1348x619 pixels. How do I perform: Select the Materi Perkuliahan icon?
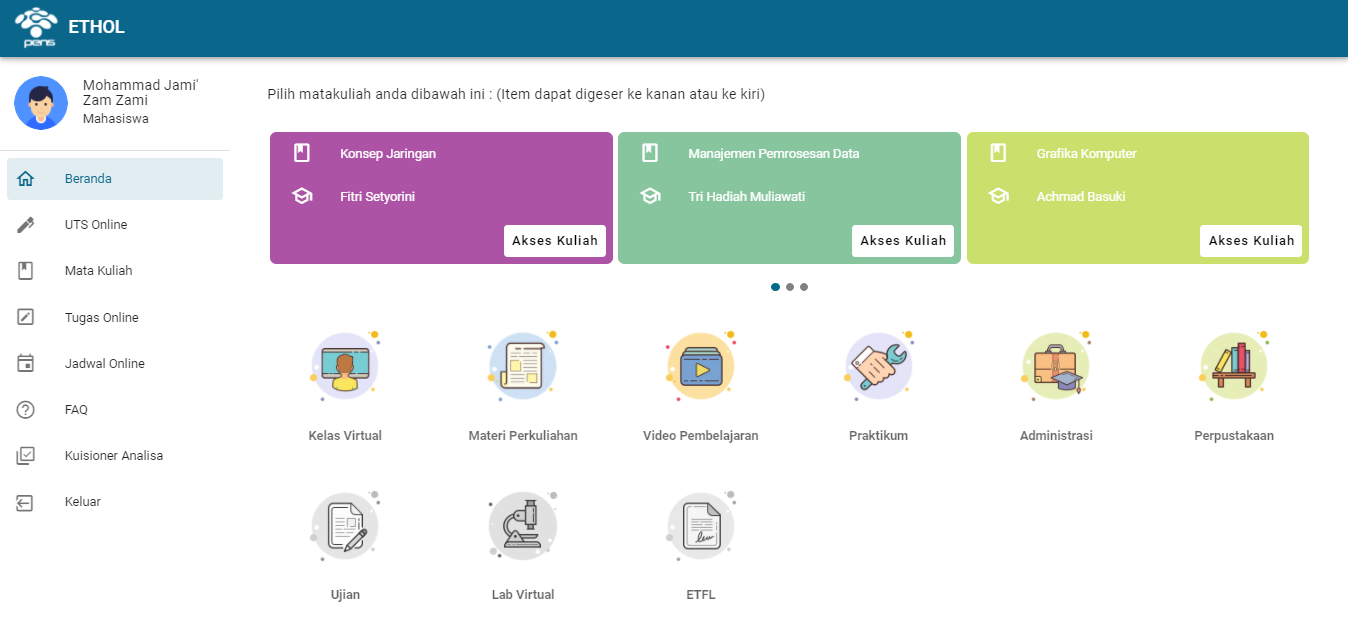[x=523, y=366]
